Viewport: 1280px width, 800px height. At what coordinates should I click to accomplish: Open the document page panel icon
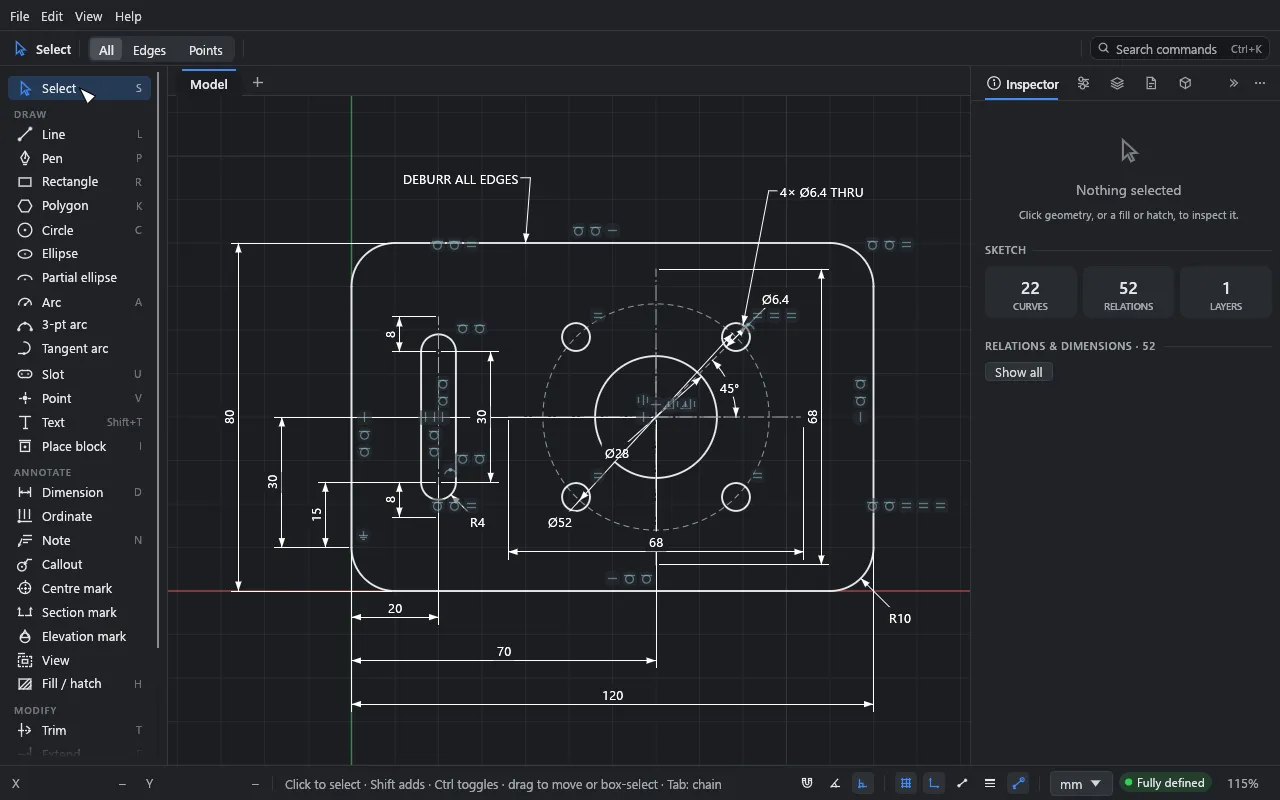click(1151, 84)
